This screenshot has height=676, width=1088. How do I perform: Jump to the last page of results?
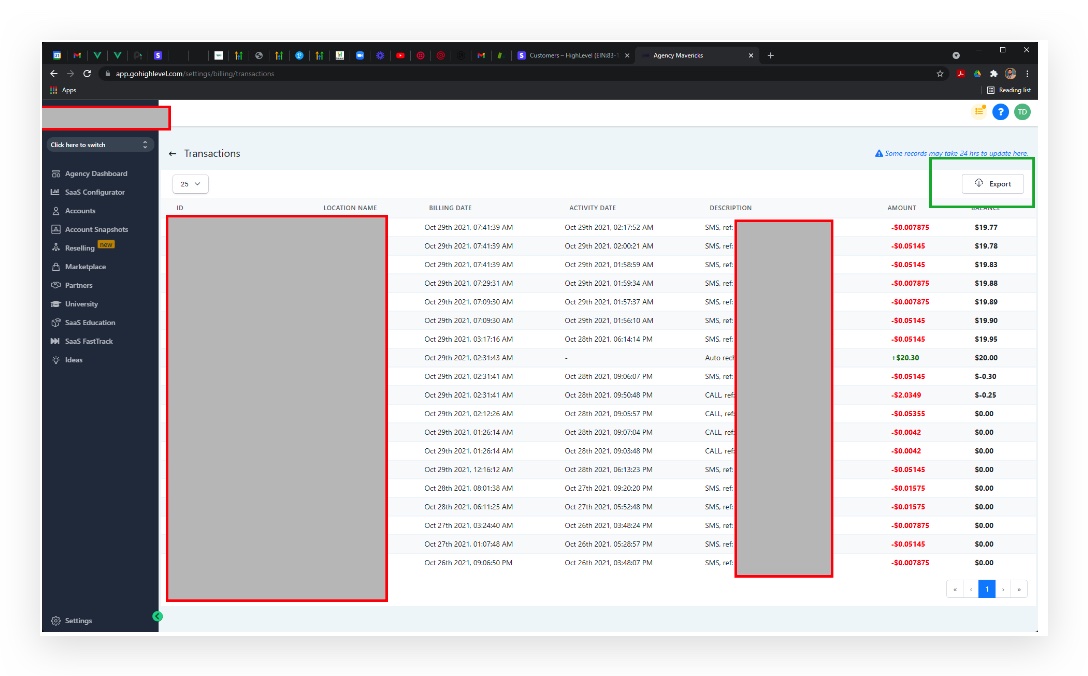pos(1019,589)
